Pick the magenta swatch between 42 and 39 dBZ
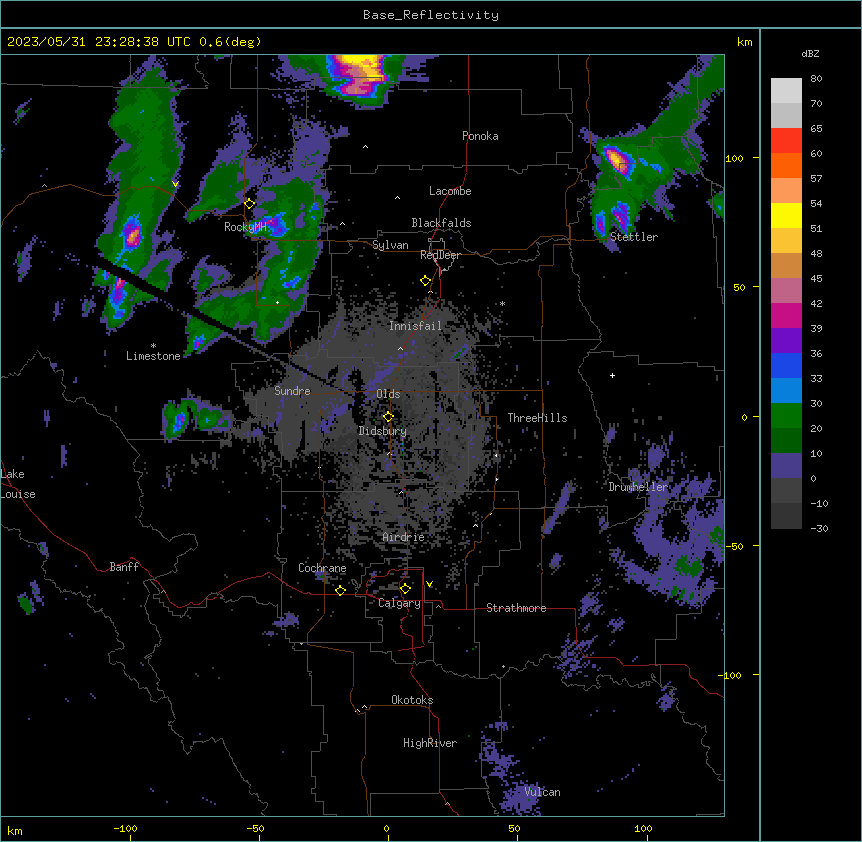This screenshot has height=842, width=862. (786, 315)
